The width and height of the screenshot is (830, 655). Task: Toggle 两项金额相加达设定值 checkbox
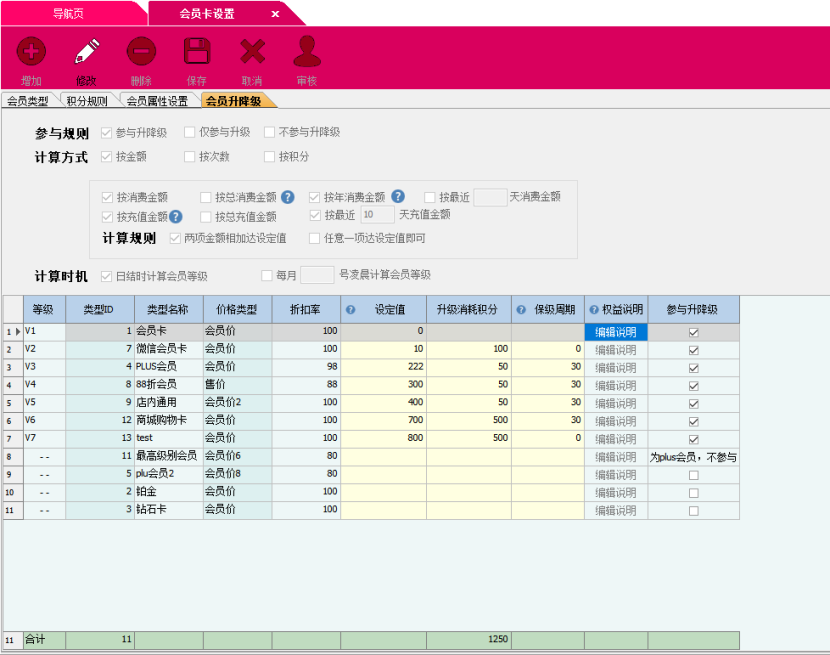[175, 238]
